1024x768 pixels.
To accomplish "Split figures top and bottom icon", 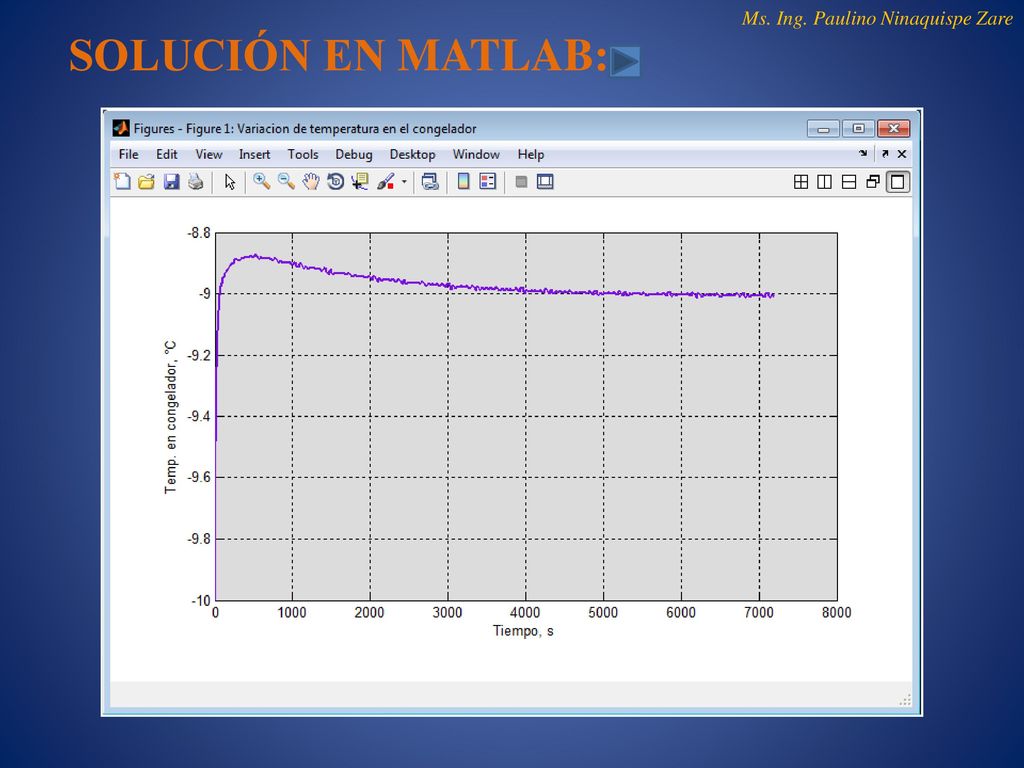I will pyautogui.click(x=849, y=182).
